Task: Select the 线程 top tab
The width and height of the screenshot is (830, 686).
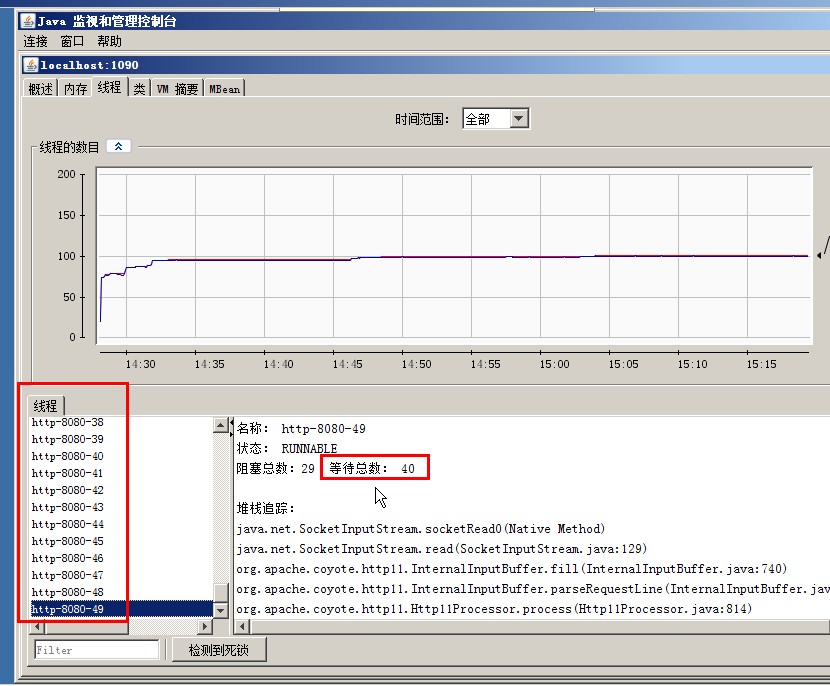Action: [x=109, y=87]
